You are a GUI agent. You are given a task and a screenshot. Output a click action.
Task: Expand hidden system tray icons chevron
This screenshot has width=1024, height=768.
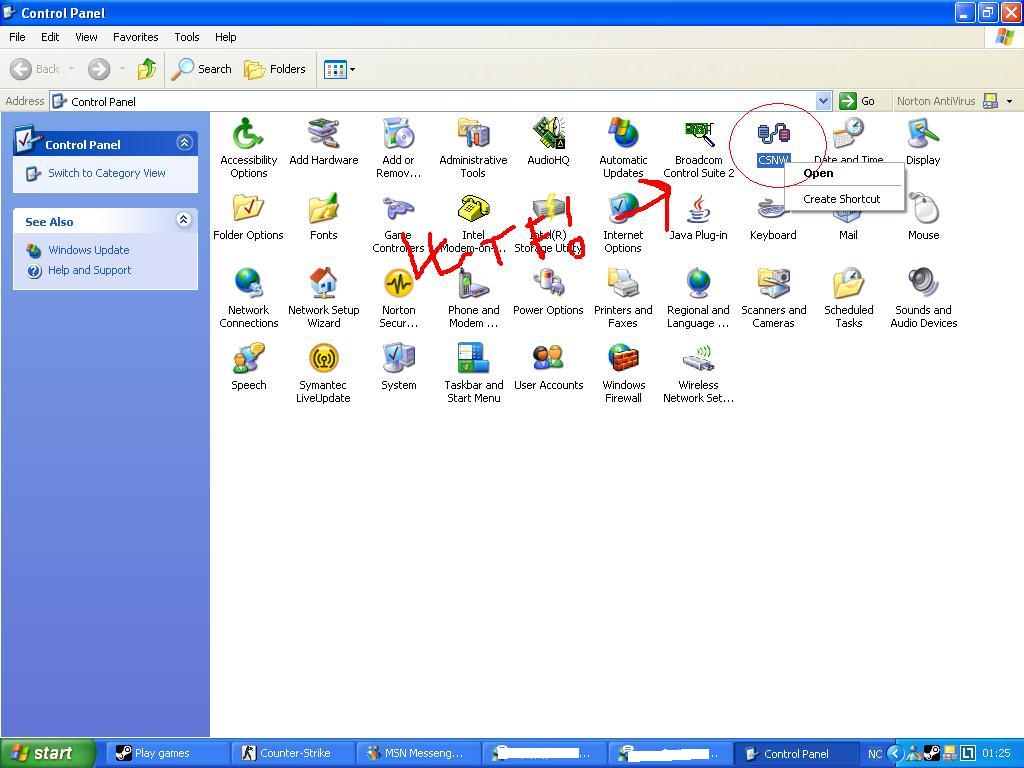coord(896,754)
